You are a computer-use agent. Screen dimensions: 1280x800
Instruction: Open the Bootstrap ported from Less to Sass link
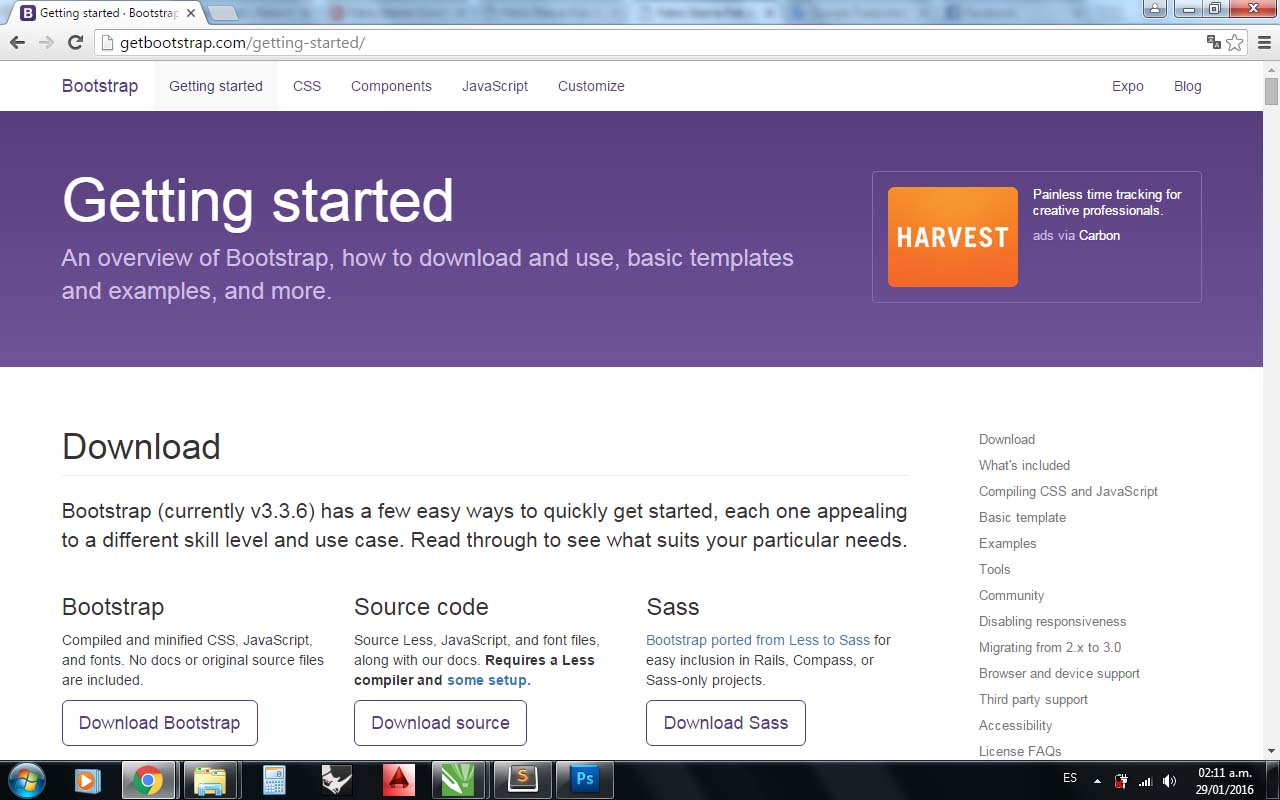click(758, 640)
